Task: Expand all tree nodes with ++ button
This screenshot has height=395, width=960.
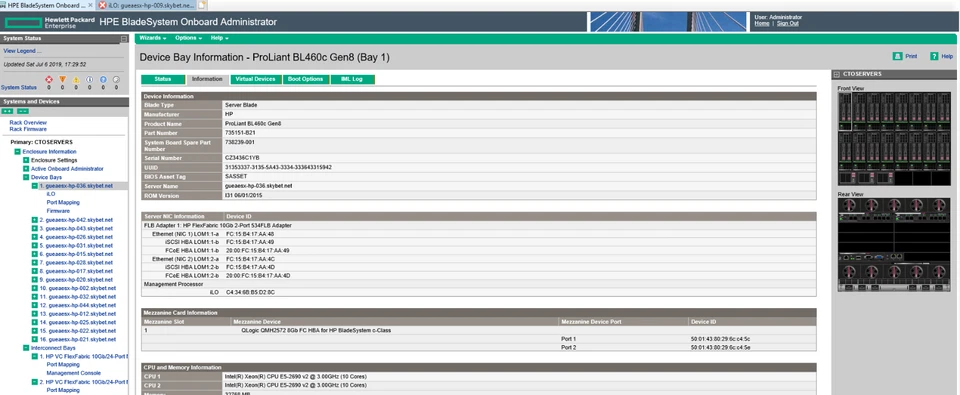Action: [7, 111]
